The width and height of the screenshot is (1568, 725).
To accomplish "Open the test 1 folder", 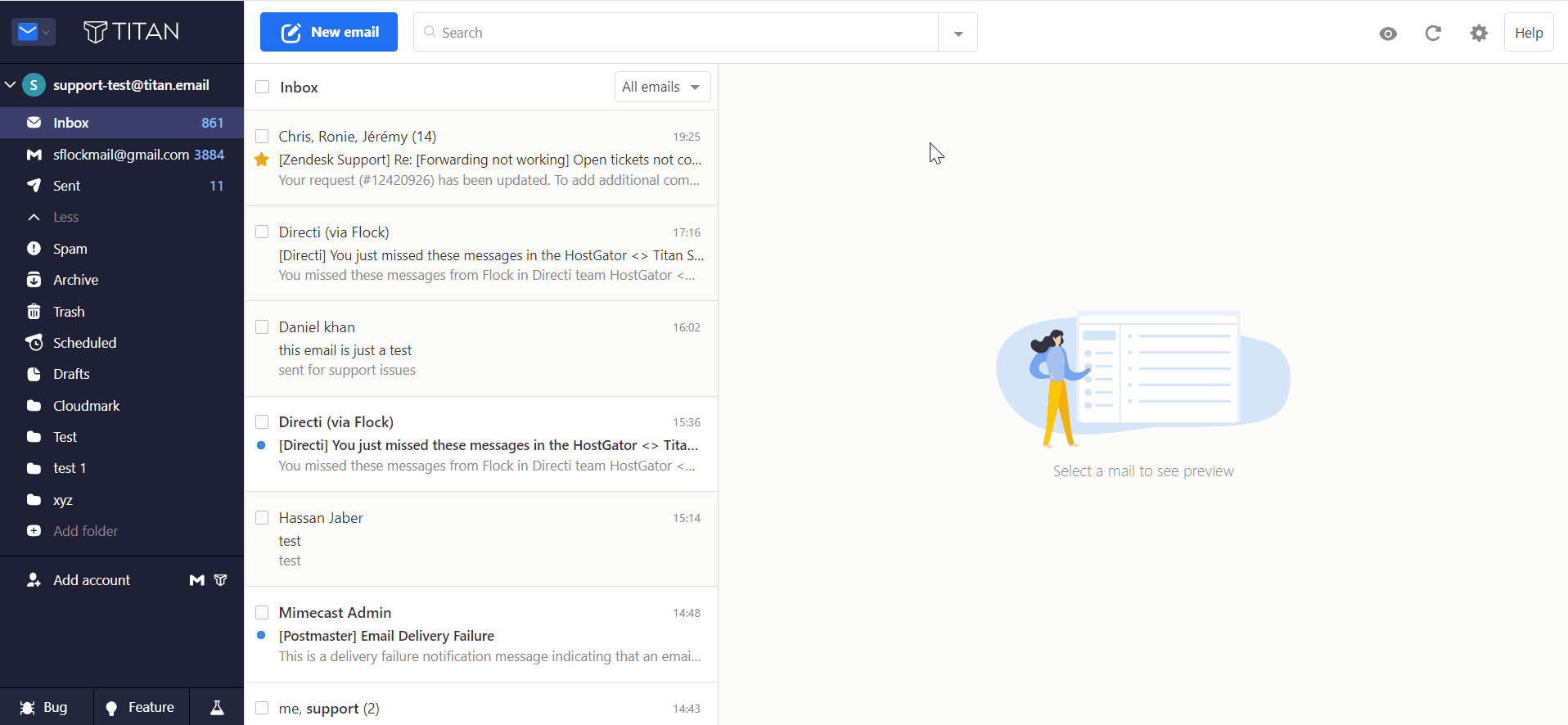I will (x=122, y=468).
